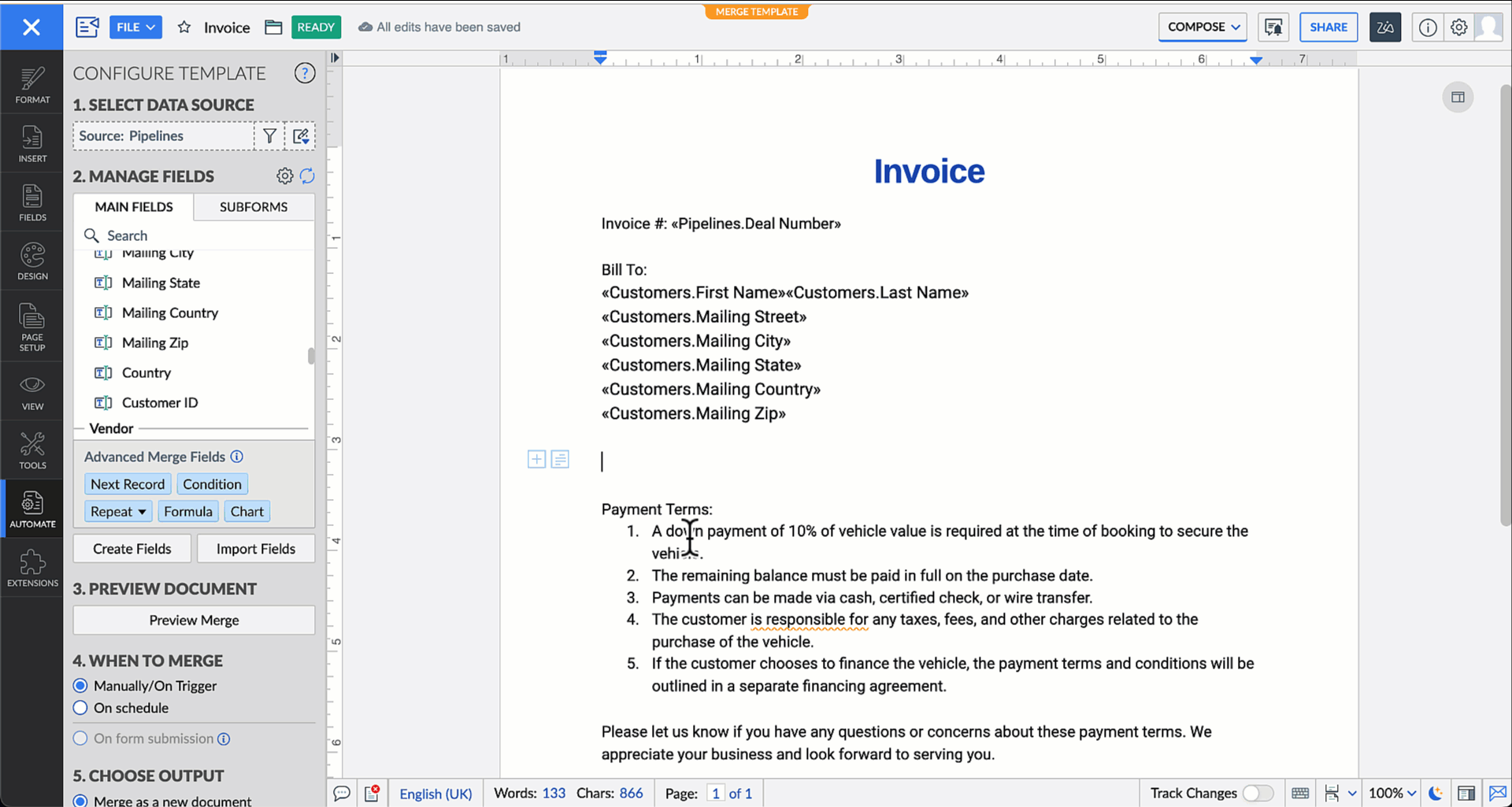Switch to the SUBFORMS tab
The image size is (1512, 807).
pos(254,207)
